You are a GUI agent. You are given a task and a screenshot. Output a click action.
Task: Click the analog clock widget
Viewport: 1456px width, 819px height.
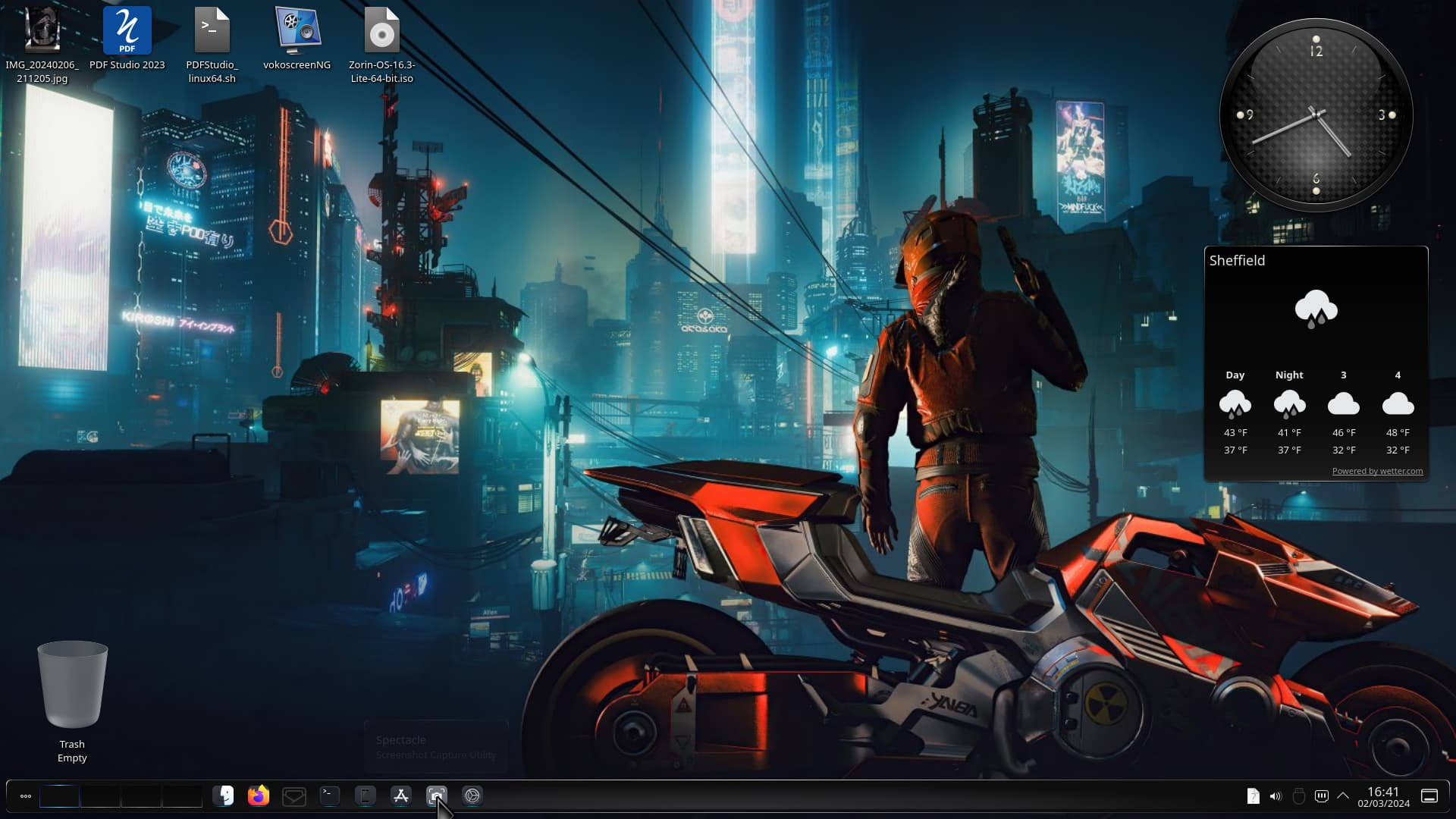point(1316,115)
